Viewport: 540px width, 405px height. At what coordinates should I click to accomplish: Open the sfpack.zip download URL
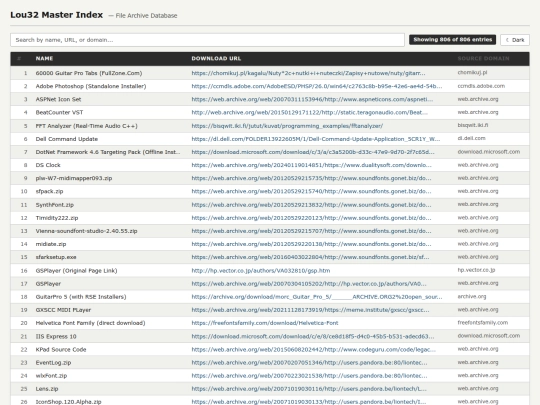311,191
